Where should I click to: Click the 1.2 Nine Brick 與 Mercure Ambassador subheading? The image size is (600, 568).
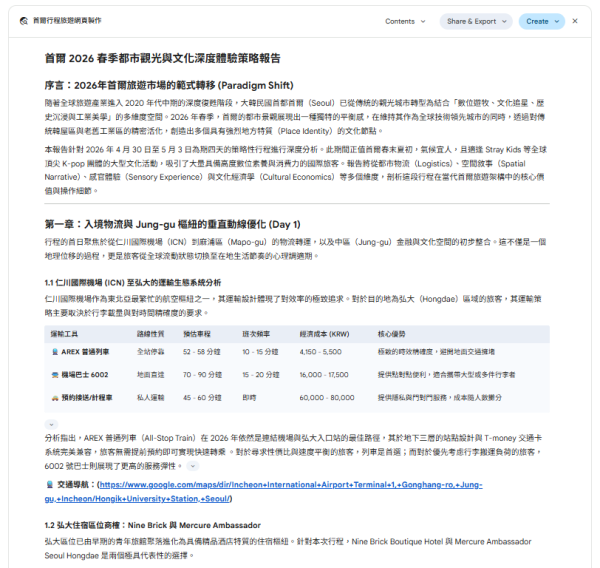tap(153, 525)
